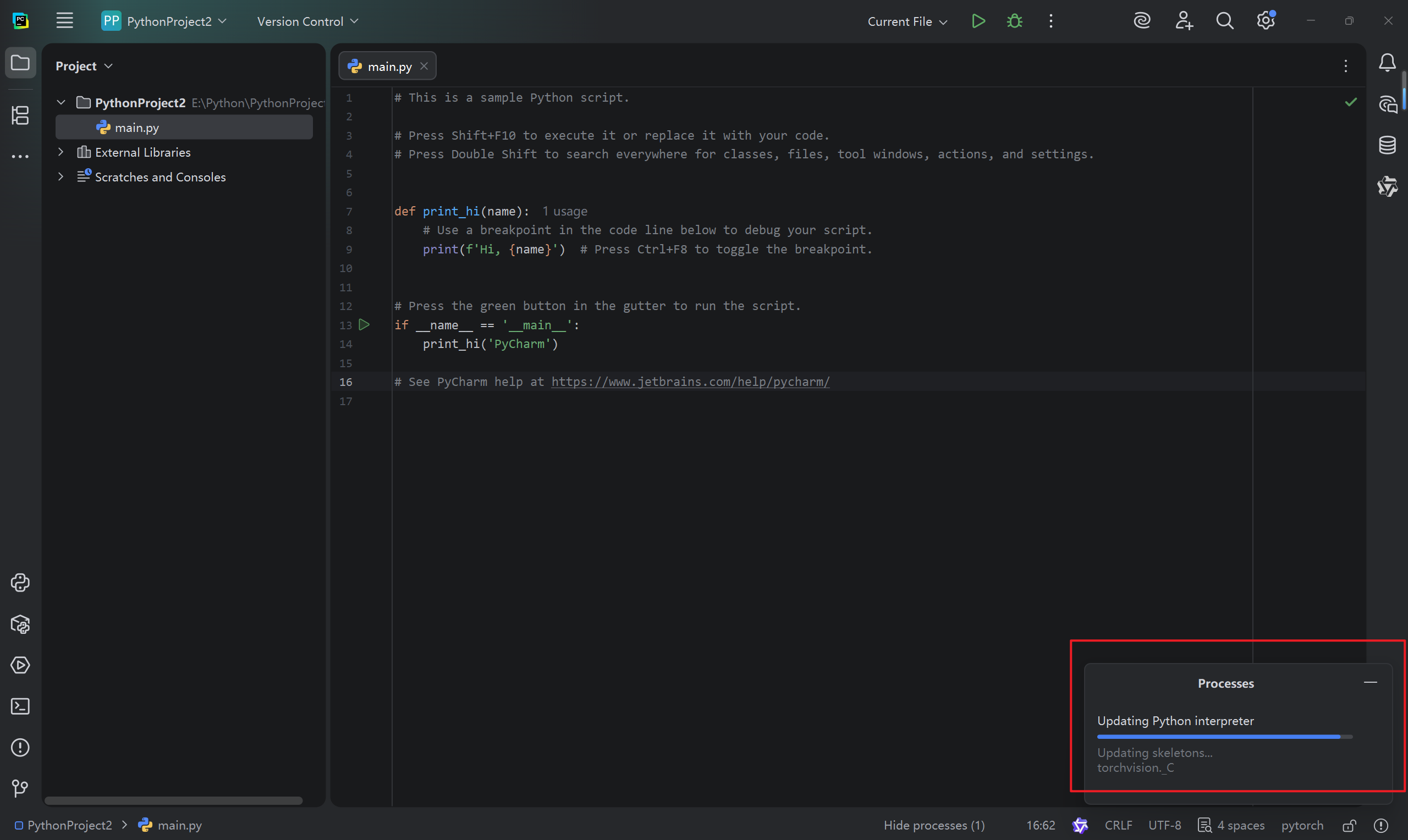Click the Updating Python interpreter progress bar
The image size is (1408, 840).
pyautogui.click(x=1224, y=737)
